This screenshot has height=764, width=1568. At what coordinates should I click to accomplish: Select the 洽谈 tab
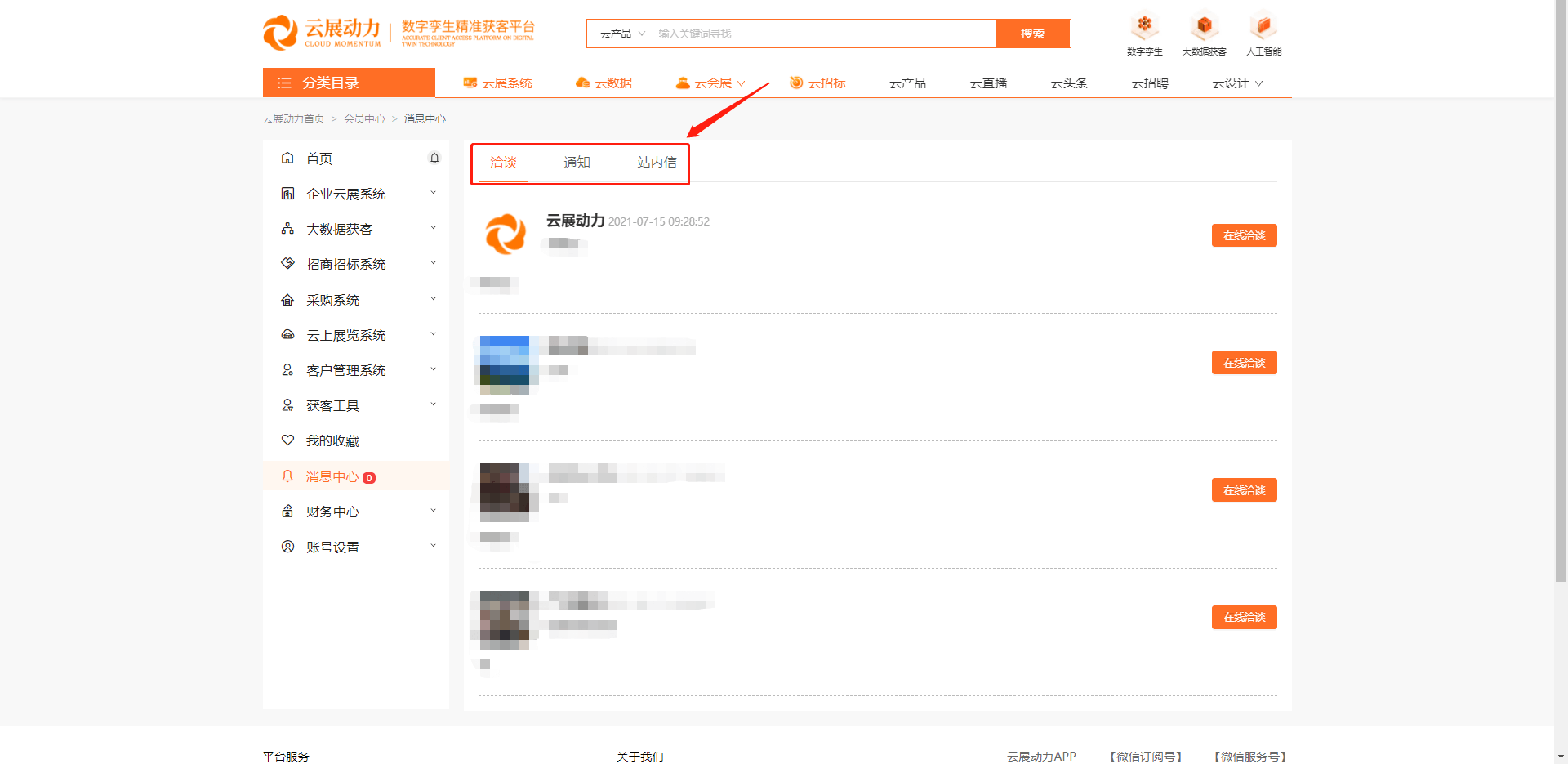point(503,163)
